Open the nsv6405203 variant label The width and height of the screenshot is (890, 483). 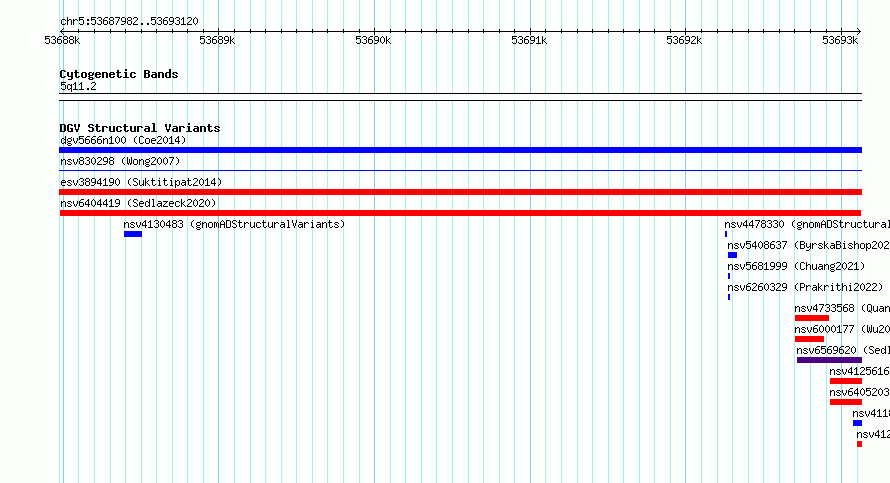[x=859, y=392]
